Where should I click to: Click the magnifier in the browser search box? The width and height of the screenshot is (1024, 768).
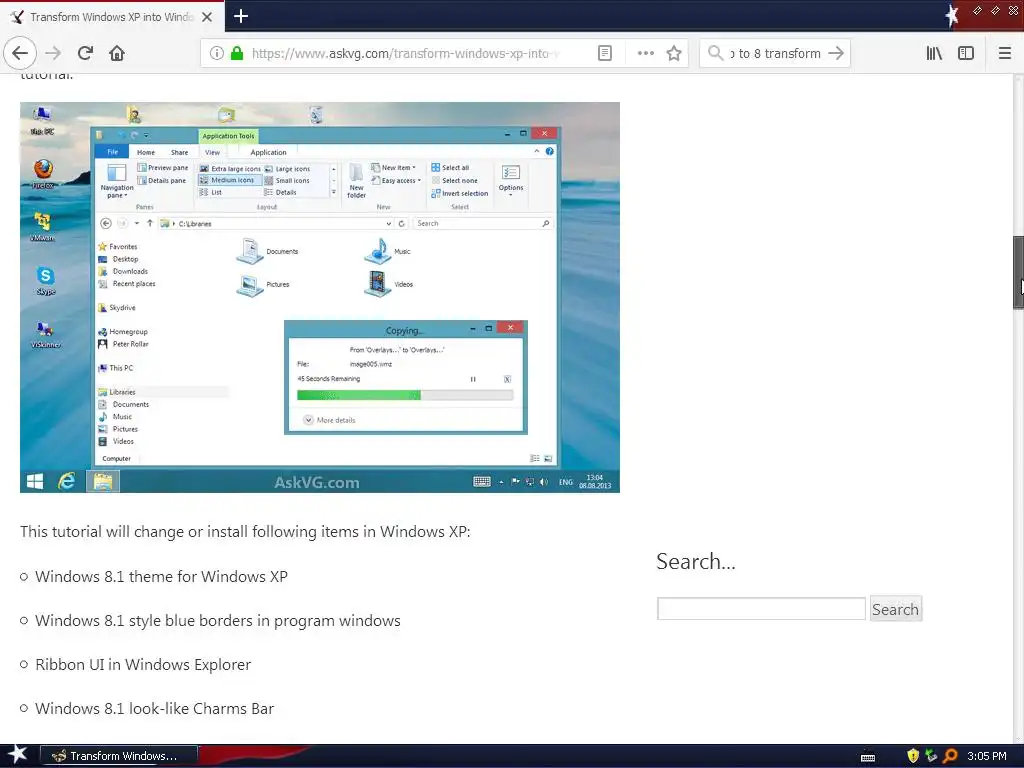pos(716,53)
